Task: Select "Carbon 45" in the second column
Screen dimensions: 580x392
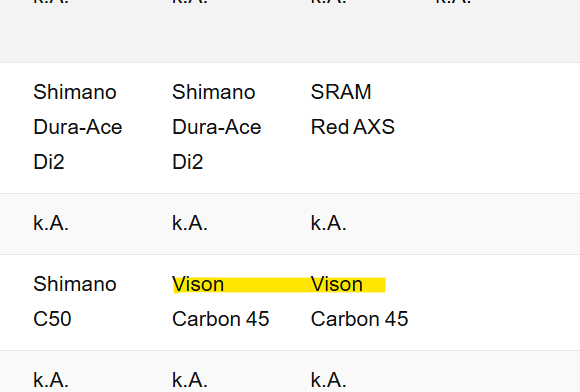Action: tap(220, 319)
